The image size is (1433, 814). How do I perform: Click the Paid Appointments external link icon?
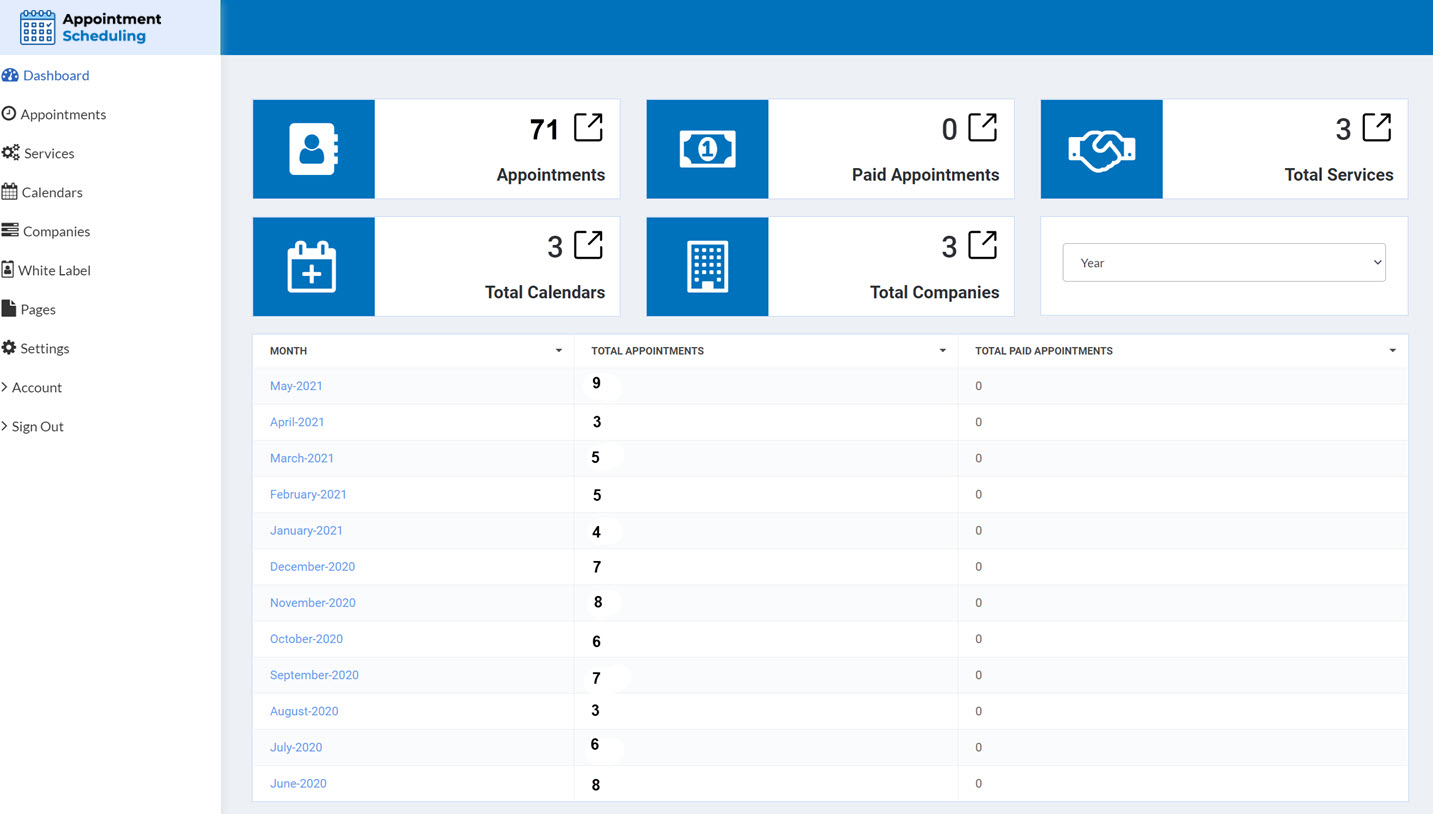[x=982, y=128]
